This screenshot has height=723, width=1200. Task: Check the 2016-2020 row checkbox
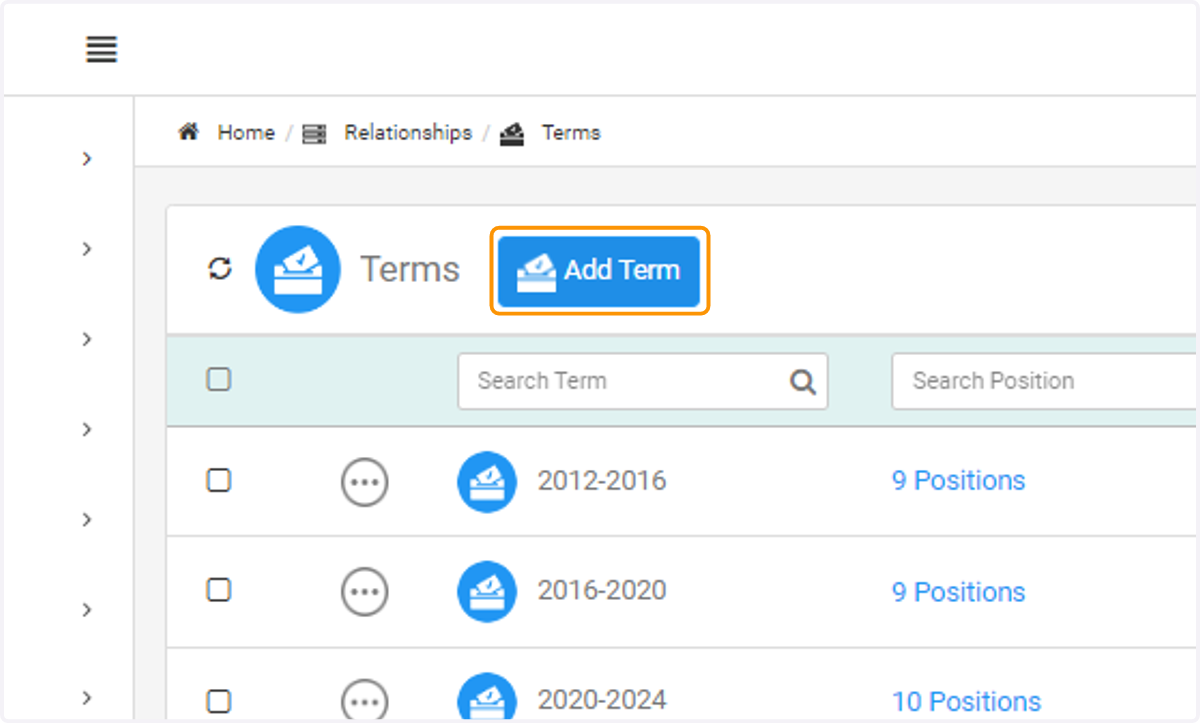[219, 590]
